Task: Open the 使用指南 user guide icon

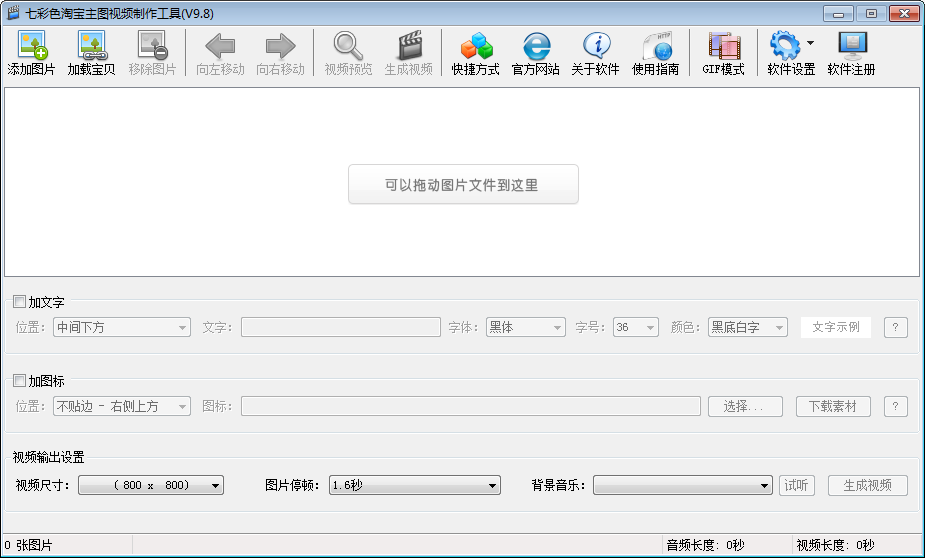Action: tap(655, 53)
